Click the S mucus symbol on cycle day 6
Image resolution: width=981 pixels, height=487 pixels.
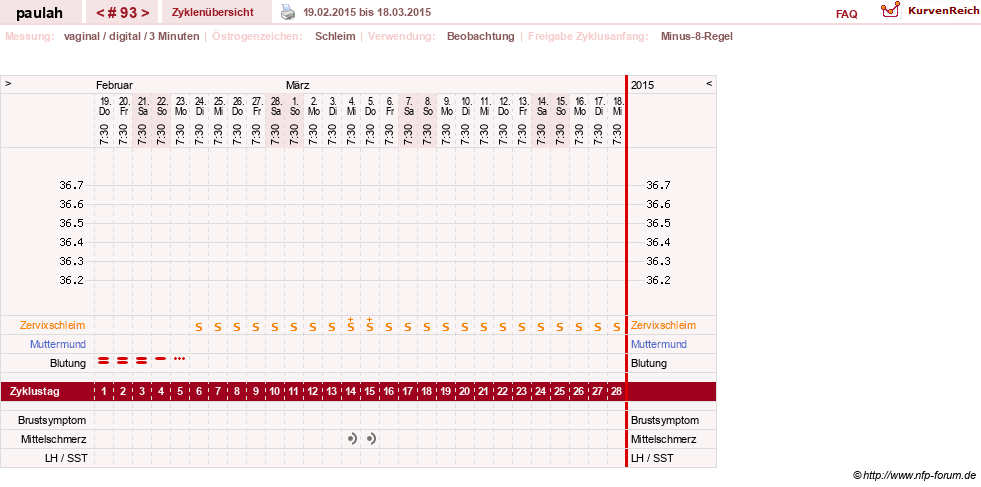click(x=199, y=327)
